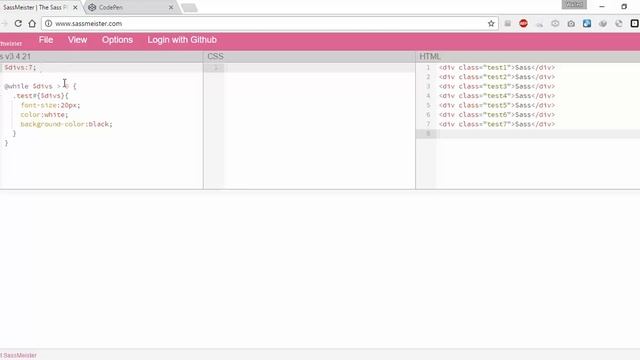Click the SassMeister footer link
Image resolution: width=640 pixels, height=360 pixels.
click(x=19, y=356)
